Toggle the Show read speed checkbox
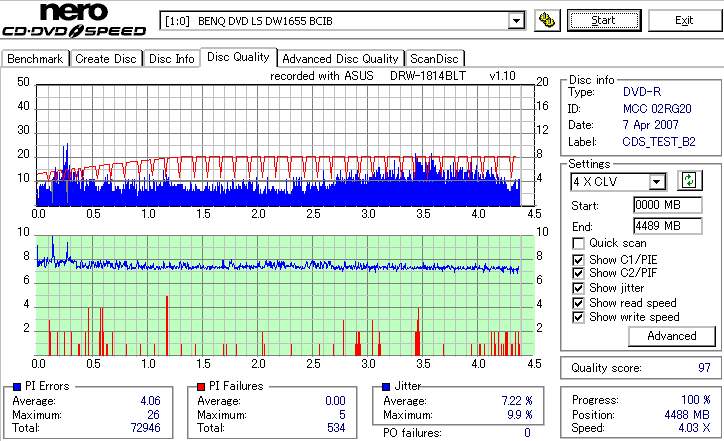The image size is (724, 441). click(x=578, y=303)
